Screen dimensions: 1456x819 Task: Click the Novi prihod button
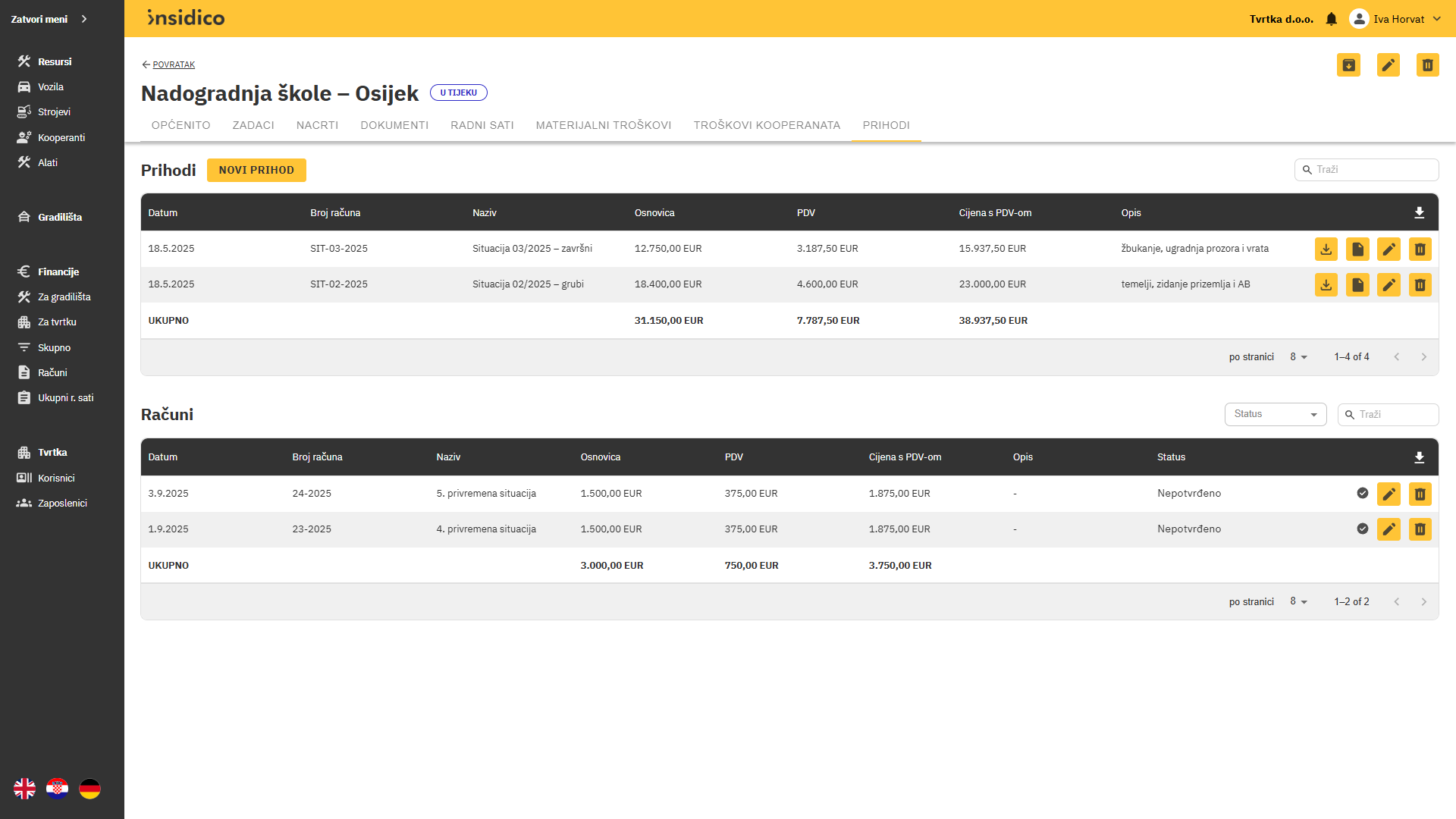click(x=256, y=170)
